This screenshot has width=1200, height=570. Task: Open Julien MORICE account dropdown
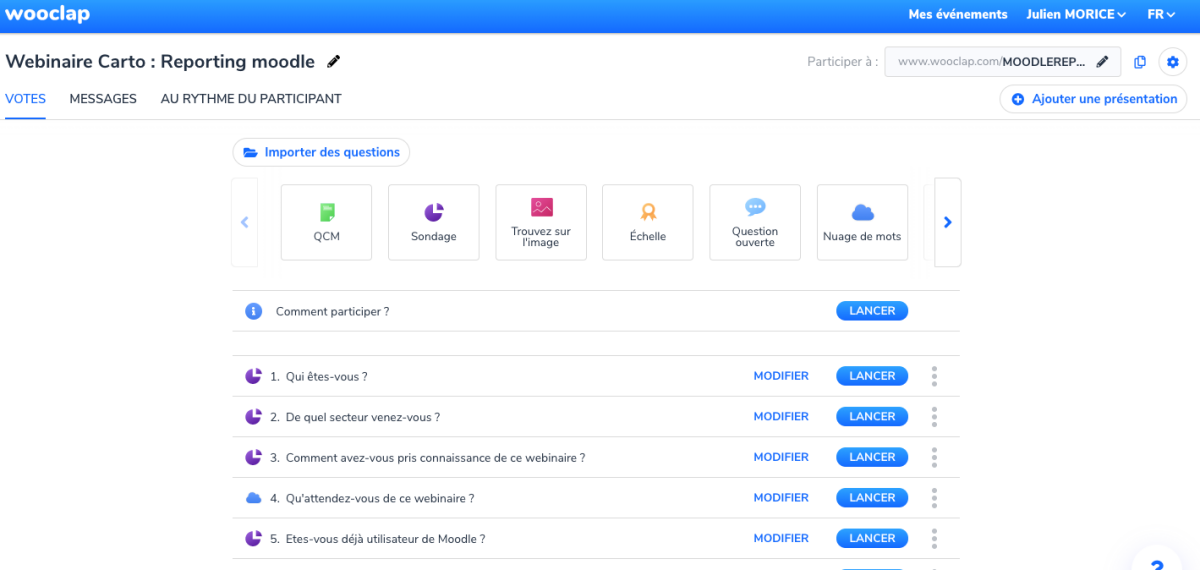(x=1076, y=14)
